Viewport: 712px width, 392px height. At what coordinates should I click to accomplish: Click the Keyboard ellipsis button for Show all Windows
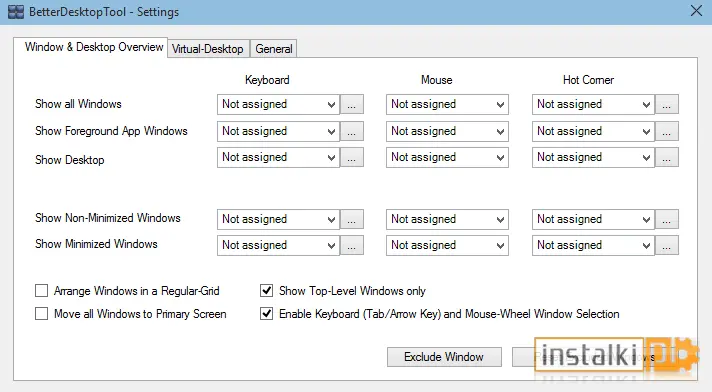point(352,104)
